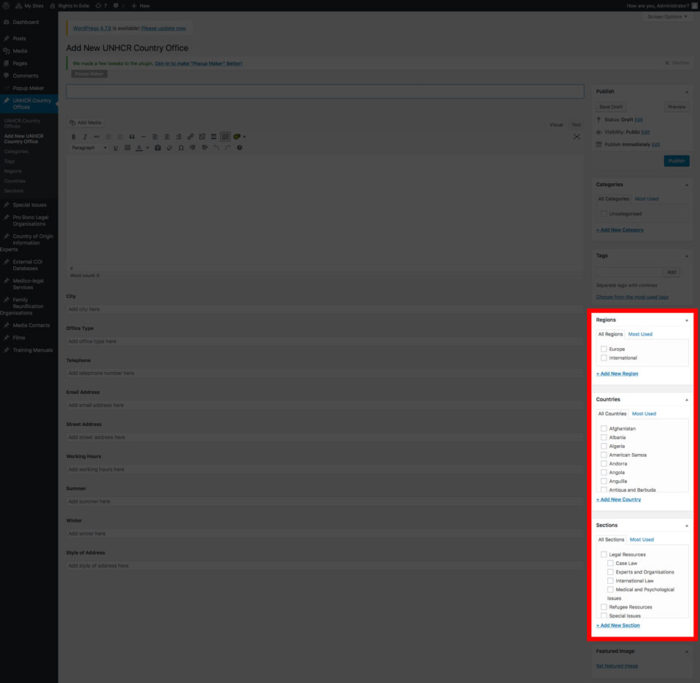Select the All Countries tab
The width and height of the screenshot is (700, 683).
[612, 413]
